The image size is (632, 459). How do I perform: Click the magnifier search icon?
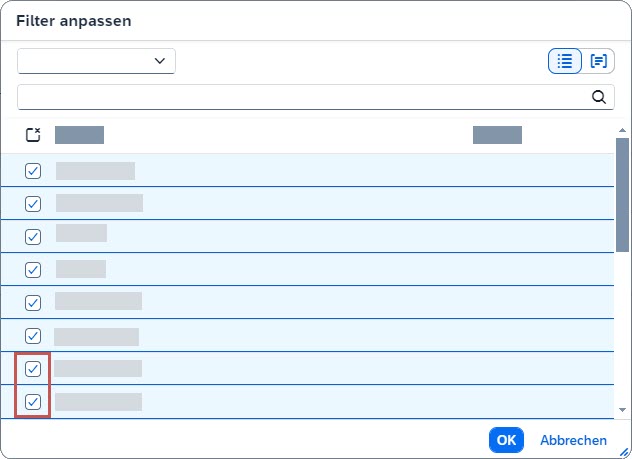599,97
